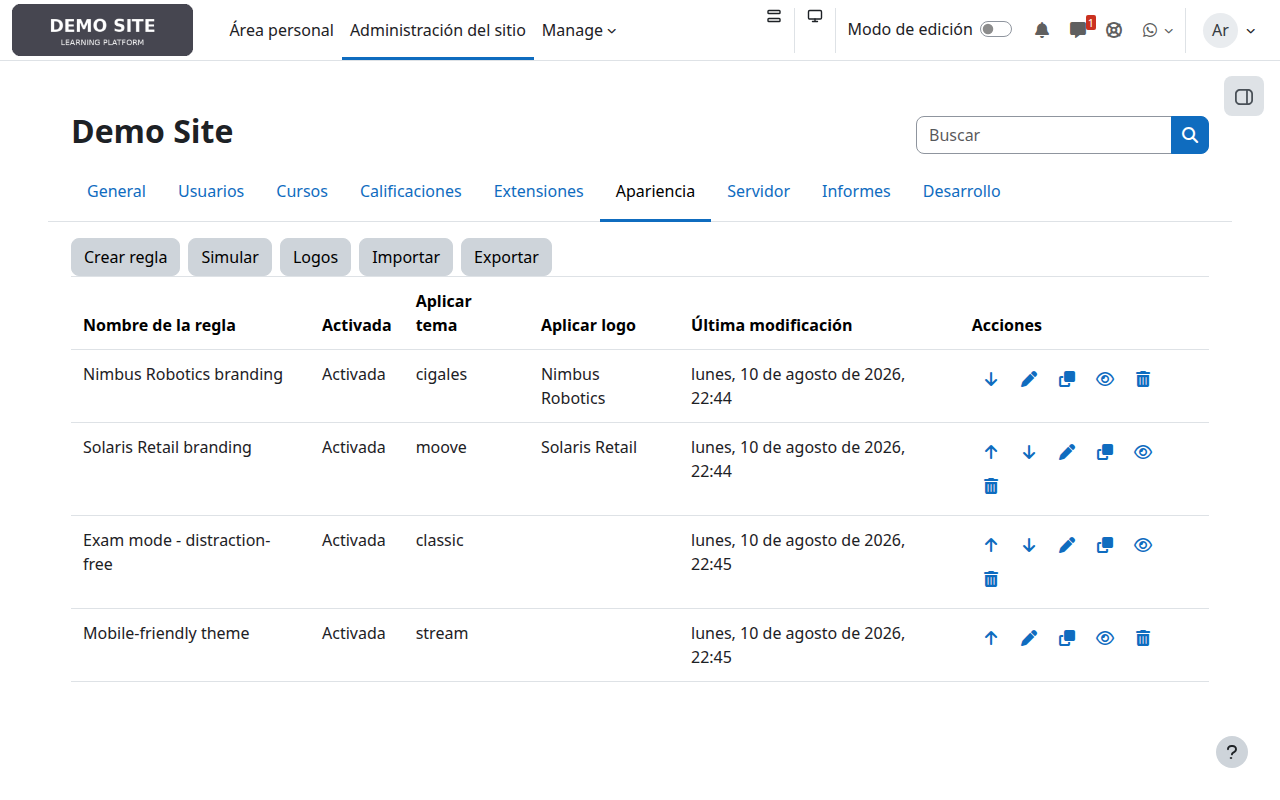Preview the Exam mode distraction-free rule
The image size is (1280, 800).
(1143, 545)
